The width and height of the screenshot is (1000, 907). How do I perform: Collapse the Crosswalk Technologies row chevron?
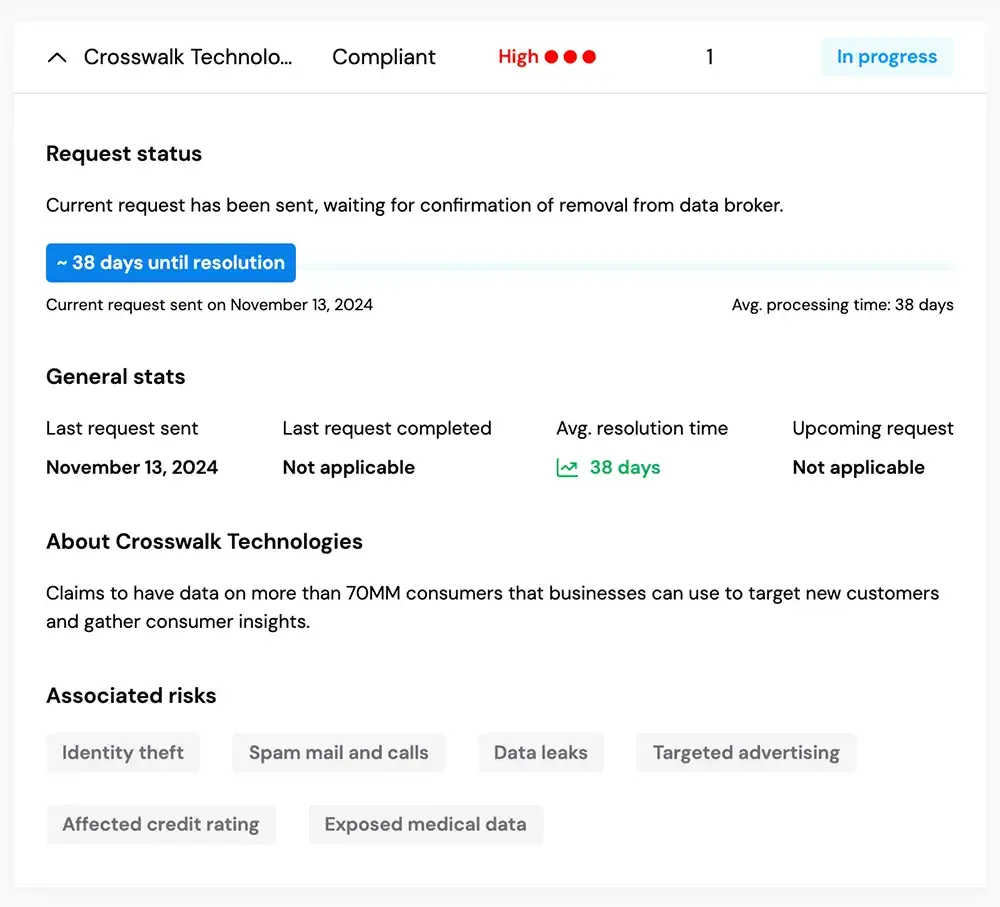click(x=57, y=57)
